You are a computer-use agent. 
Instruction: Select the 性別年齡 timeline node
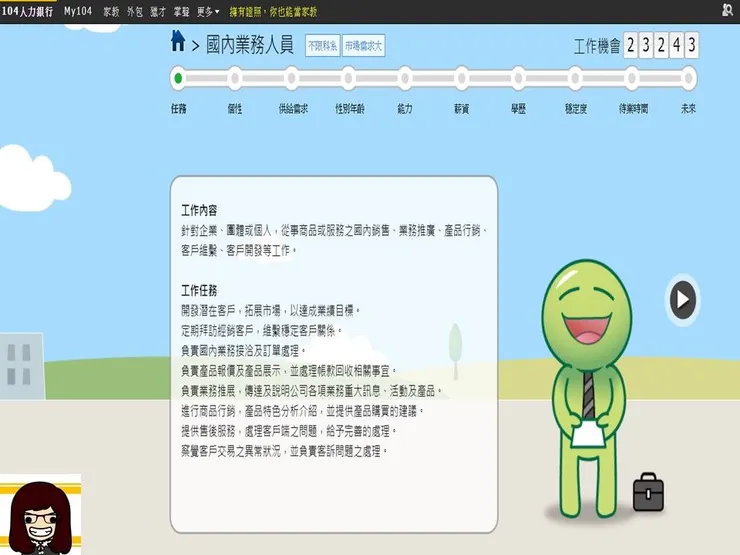[348, 78]
